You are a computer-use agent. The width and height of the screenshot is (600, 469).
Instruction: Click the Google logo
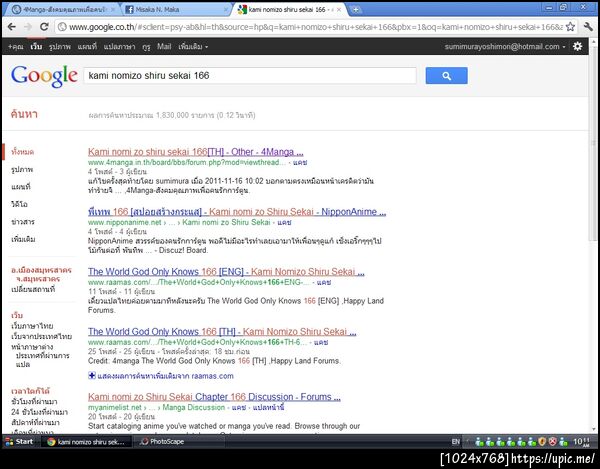point(44,76)
